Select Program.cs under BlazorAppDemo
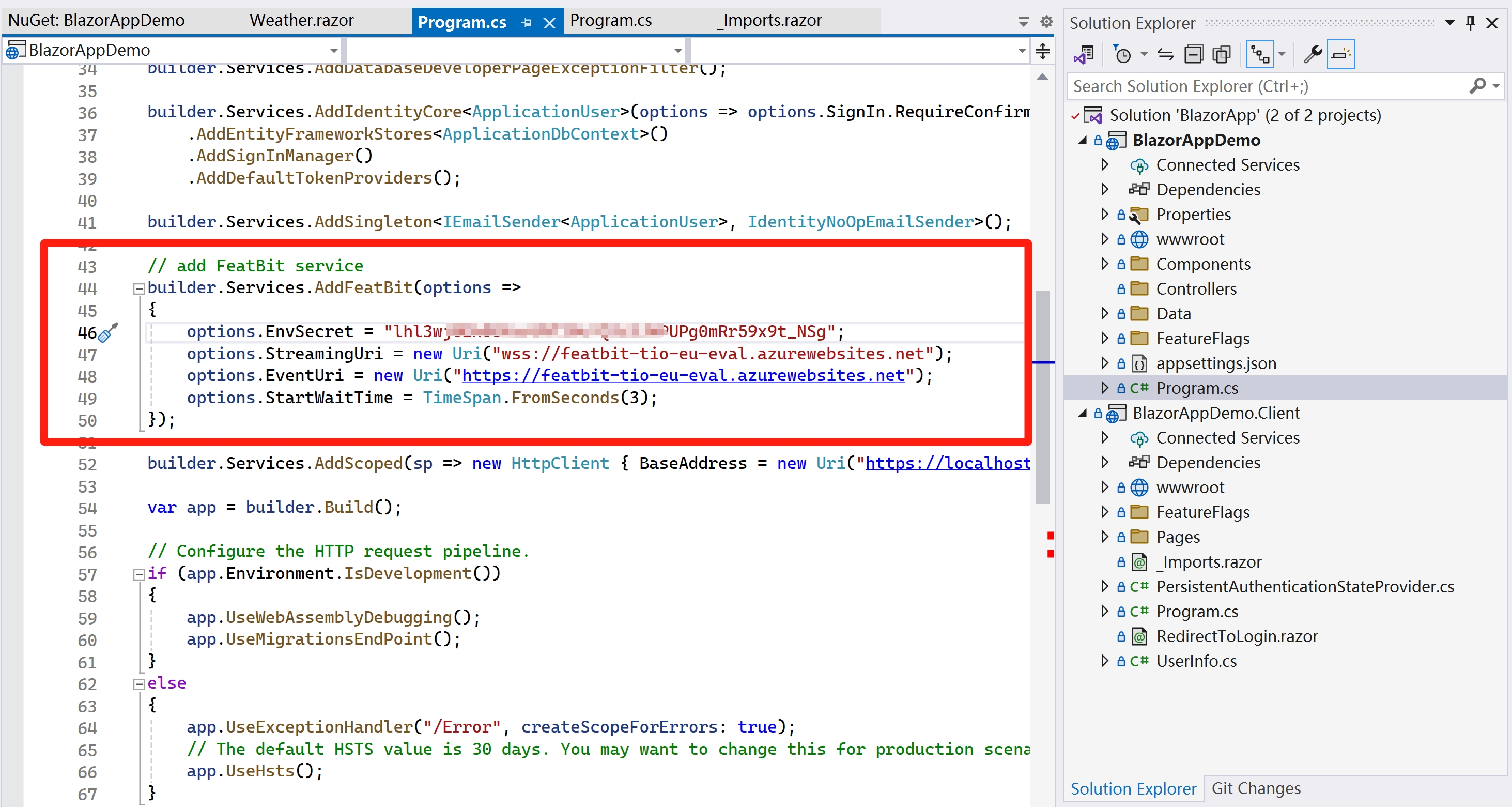1512x807 pixels. pyautogui.click(x=1197, y=388)
